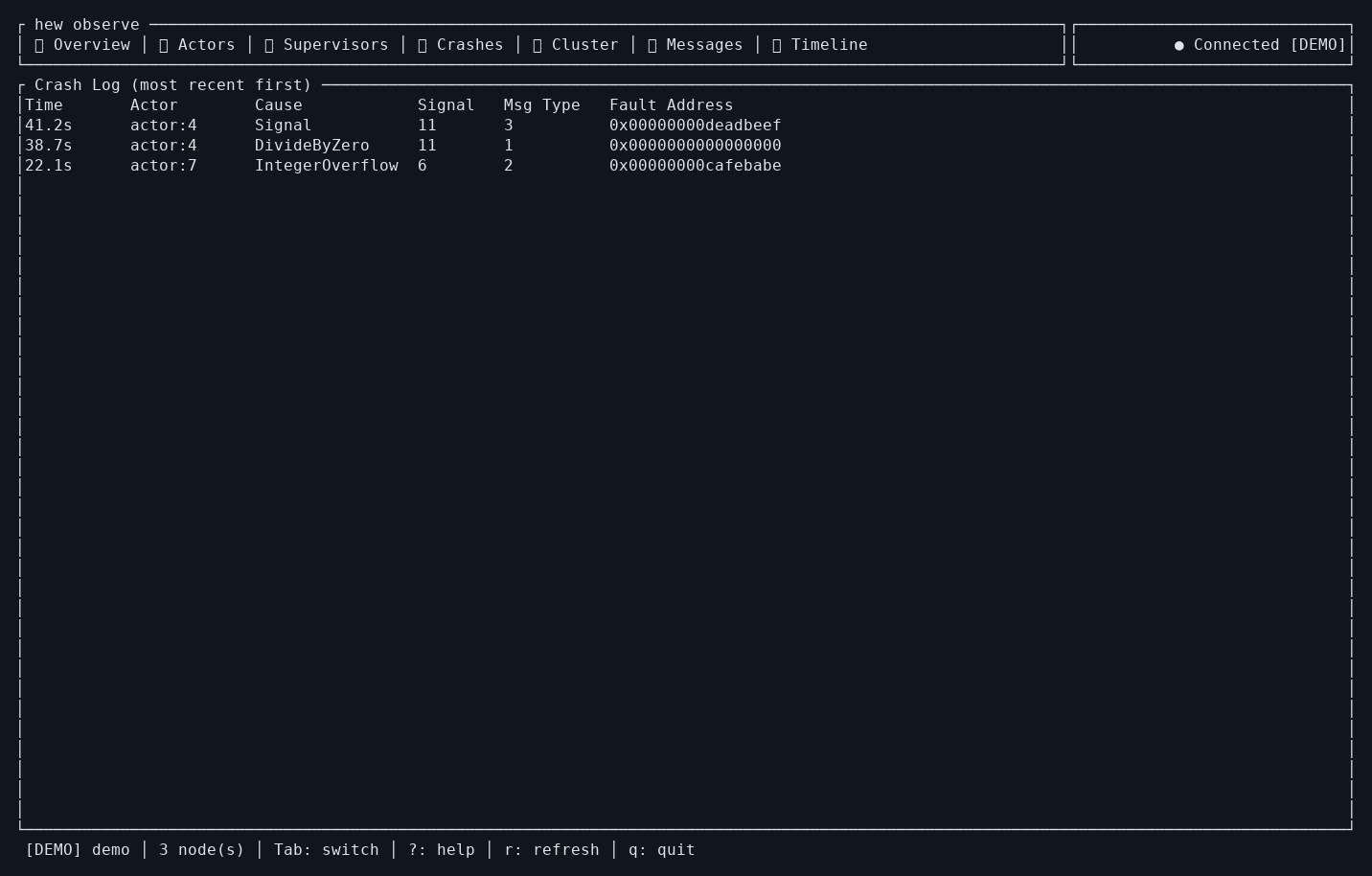1372x876 pixels.
Task: Click the icon glyph beside the Messages tab
Action: 652,45
